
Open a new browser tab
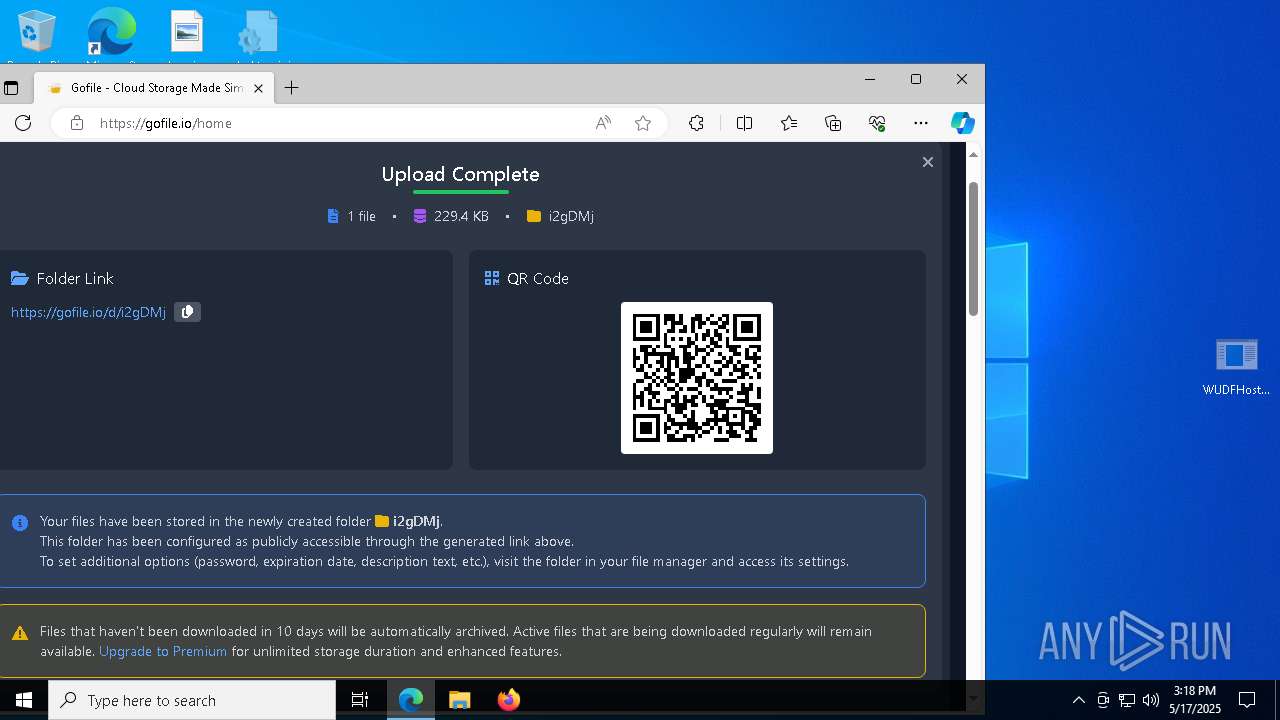tap(291, 88)
